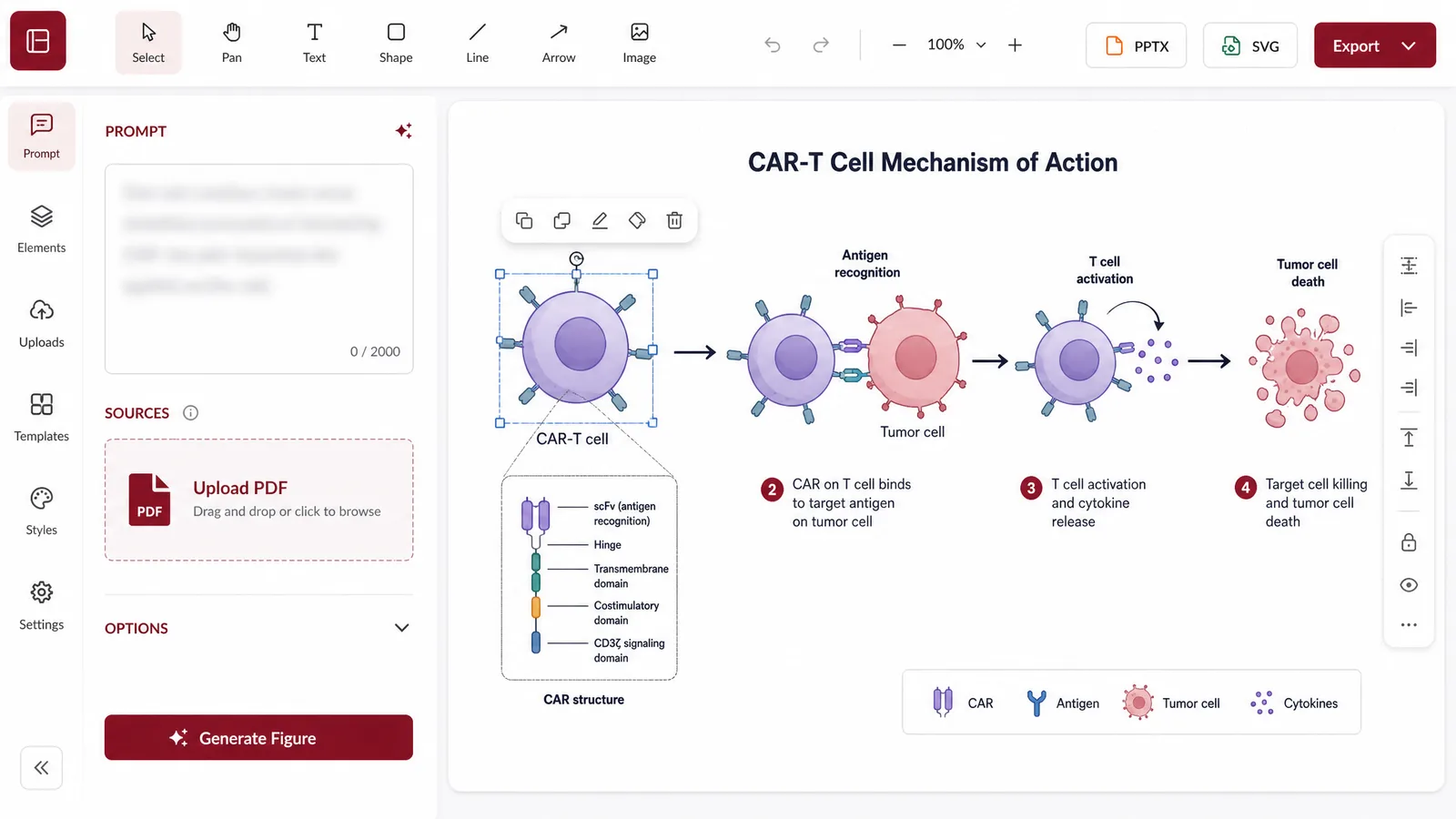Click the figure title 'CAR-T Cell Mechanism of Action'

pos(933,162)
